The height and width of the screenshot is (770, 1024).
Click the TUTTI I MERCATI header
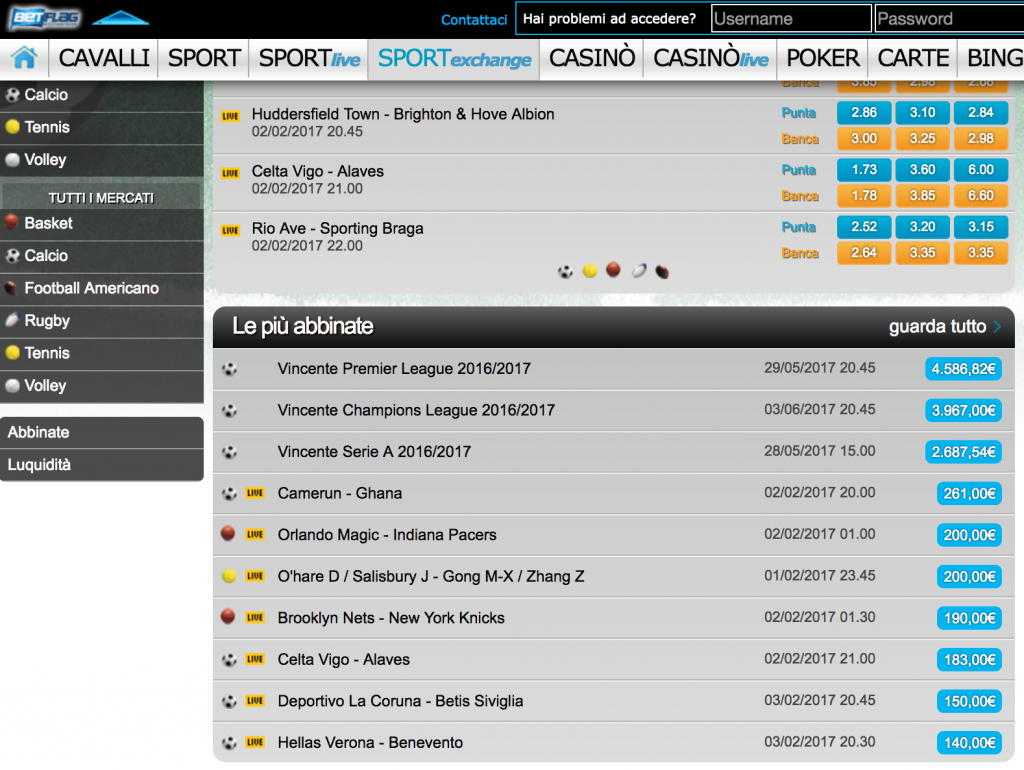coord(101,198)
